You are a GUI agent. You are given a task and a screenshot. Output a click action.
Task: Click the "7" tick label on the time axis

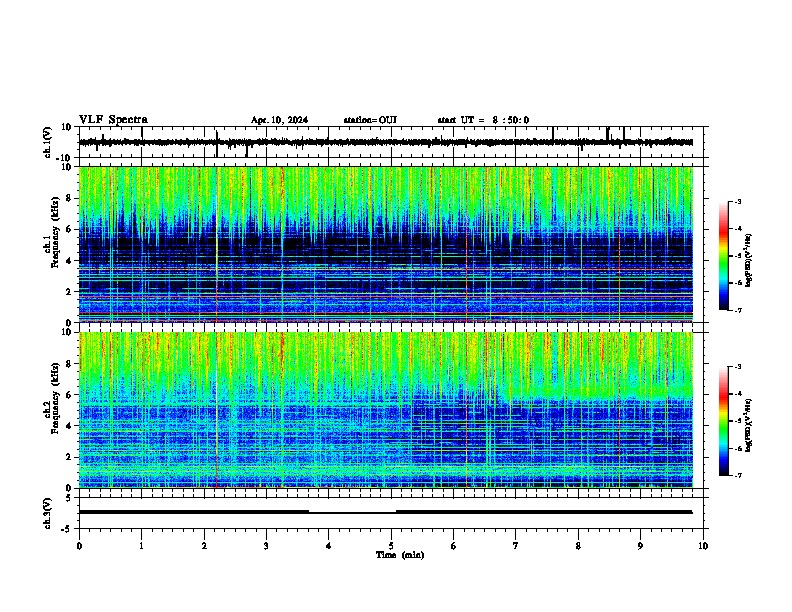click(516, 546)
